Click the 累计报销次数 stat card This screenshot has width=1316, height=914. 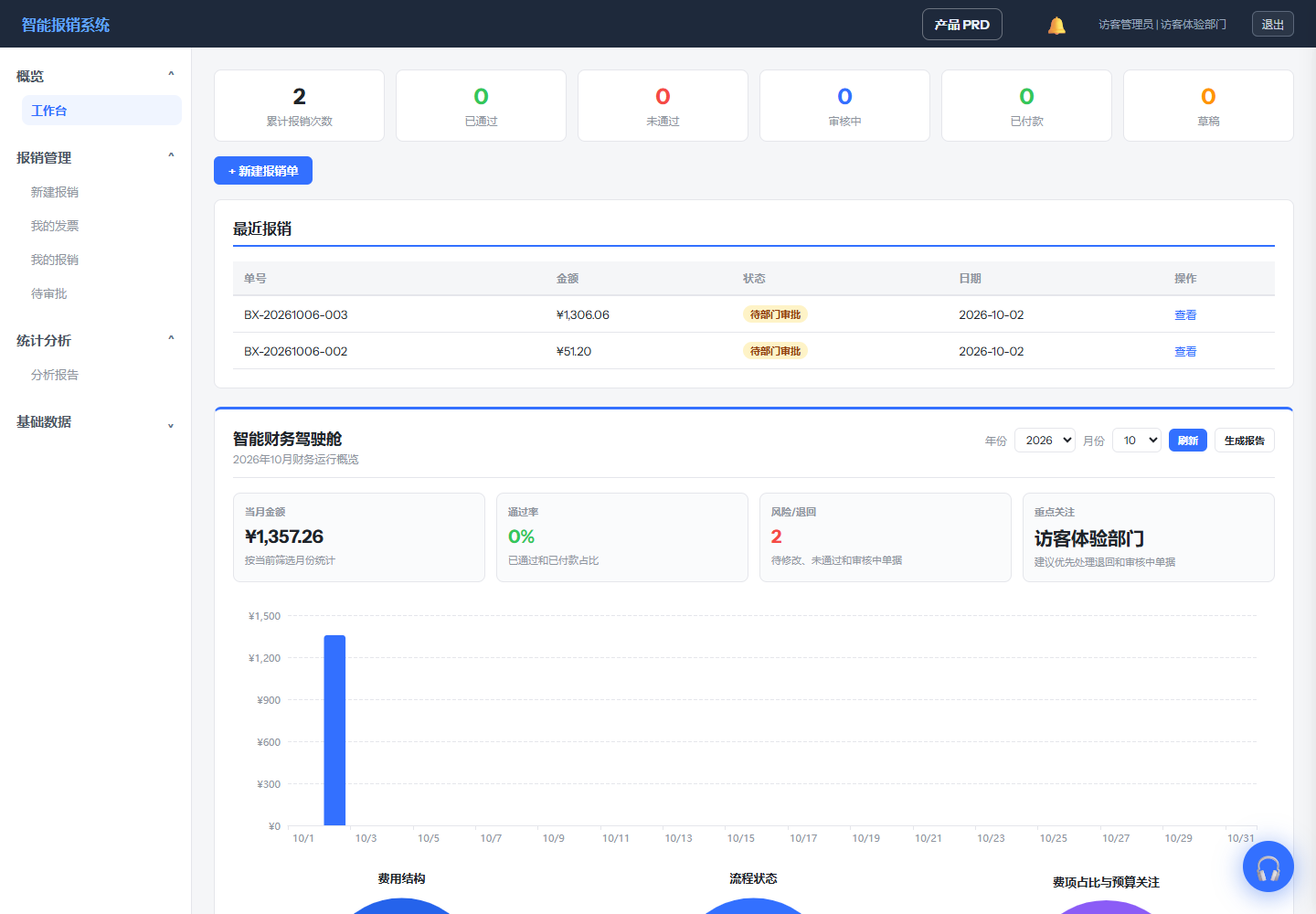tap(299, 106)
